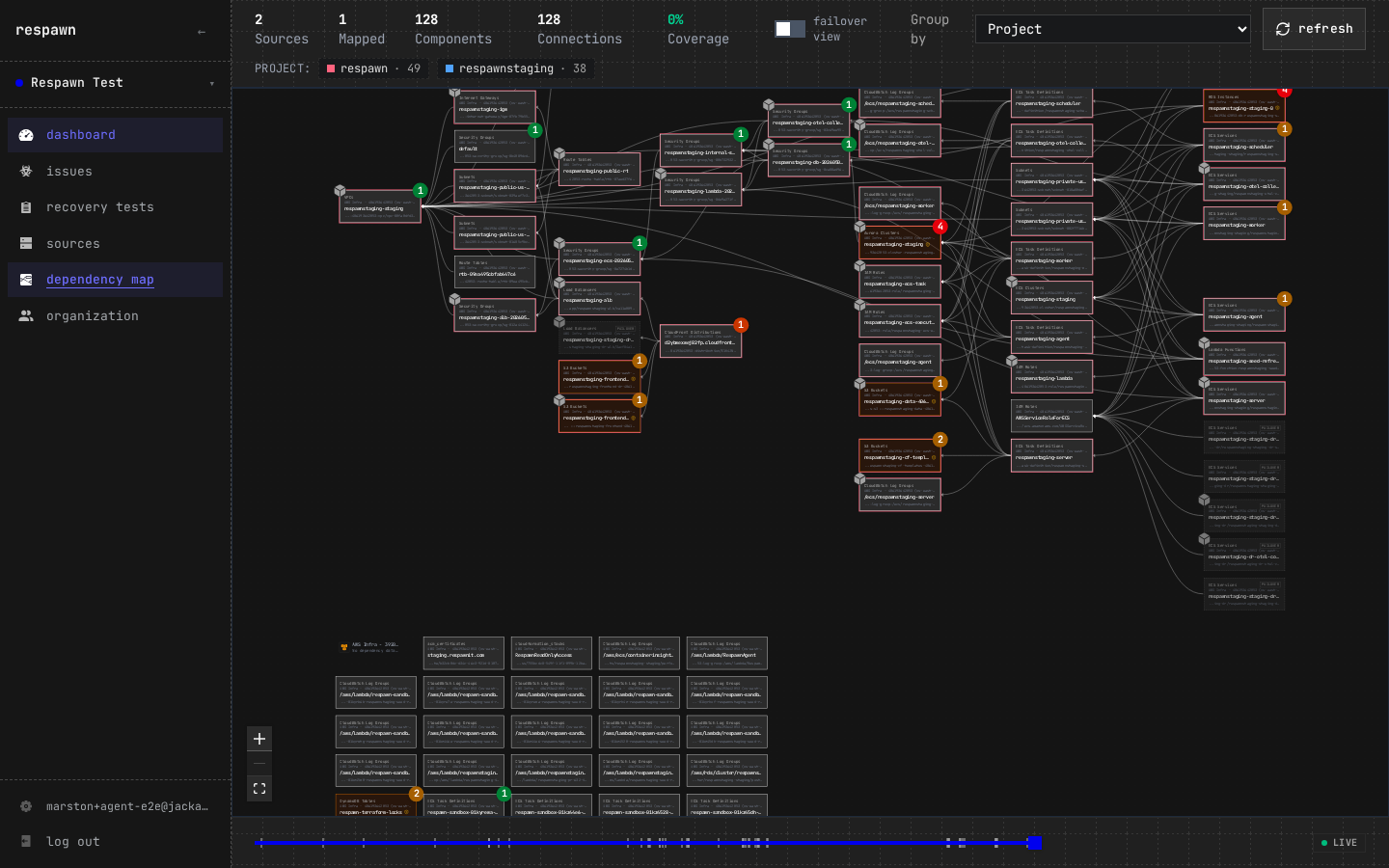Open the organization page
This screenshot has height=868, width=1389.
[115, 316]
